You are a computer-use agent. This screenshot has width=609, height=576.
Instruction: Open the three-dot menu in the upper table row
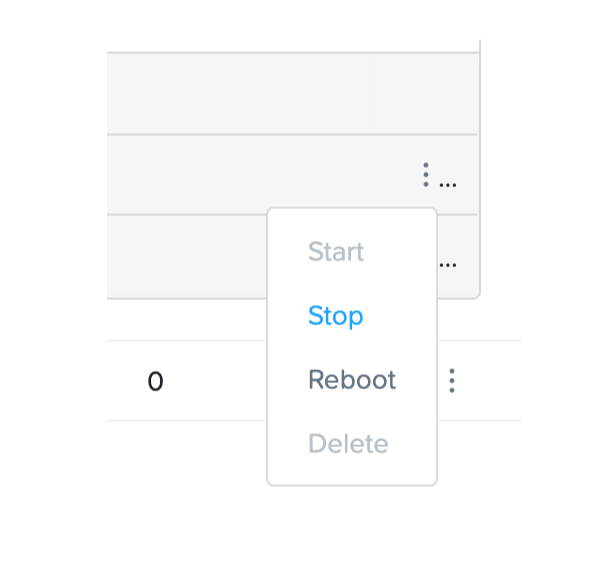[x=426, y=175]
